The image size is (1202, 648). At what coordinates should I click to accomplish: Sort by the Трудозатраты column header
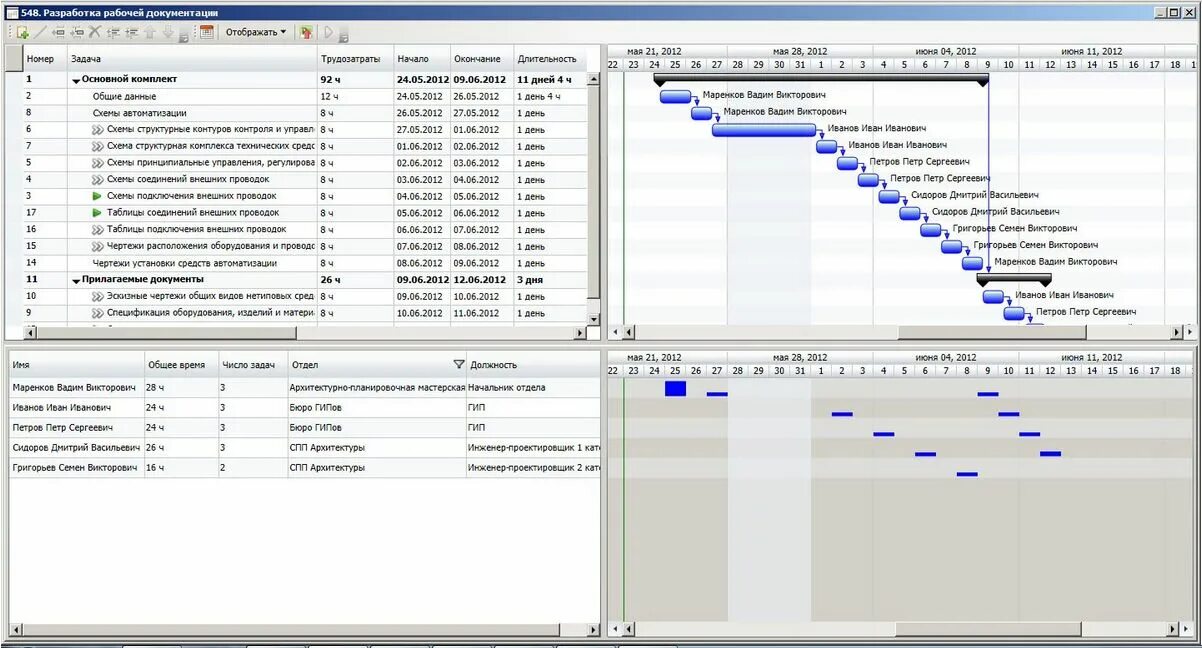(355, 59)
